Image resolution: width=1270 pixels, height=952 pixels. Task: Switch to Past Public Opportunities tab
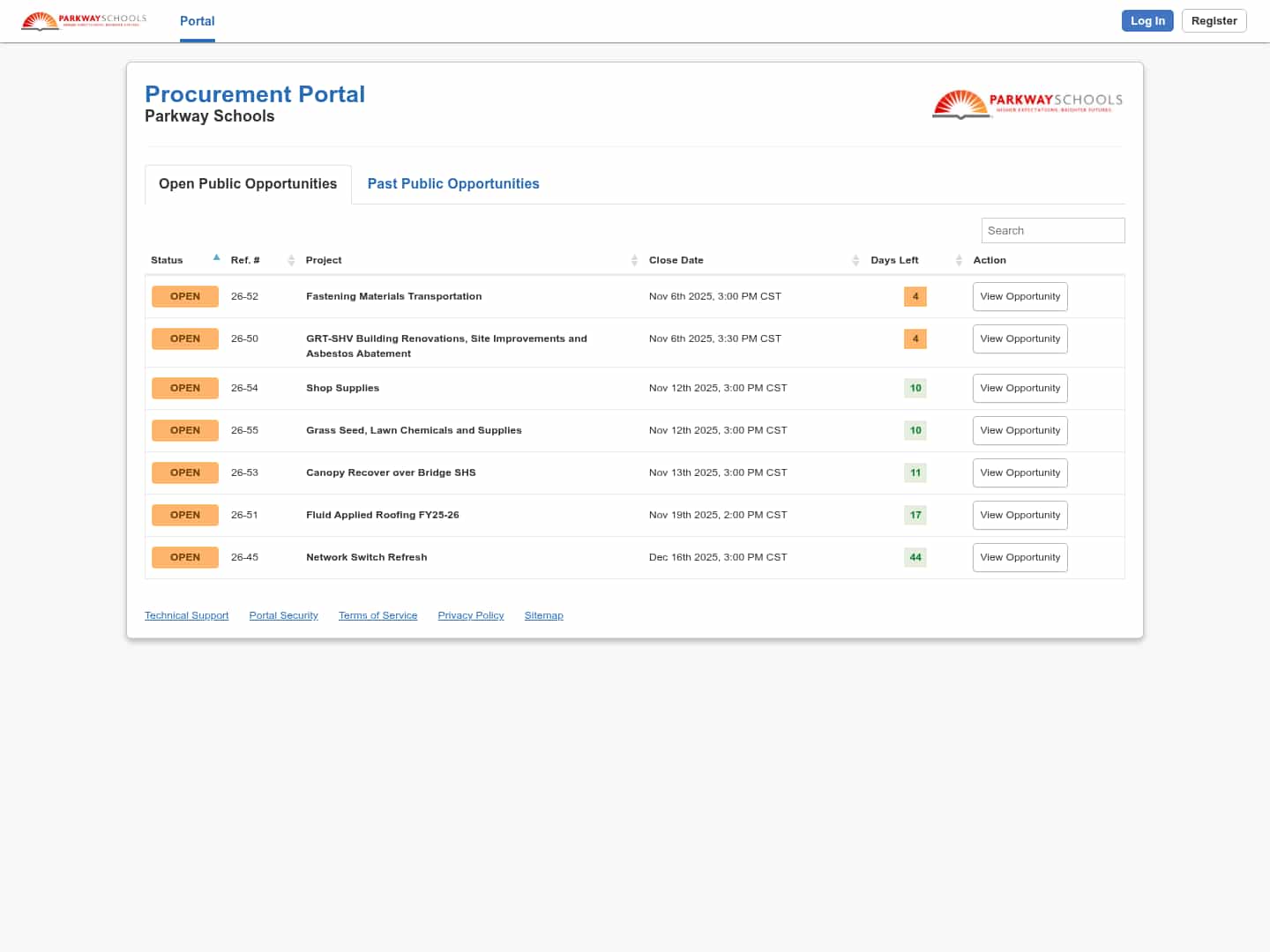(x=453, y=183)
